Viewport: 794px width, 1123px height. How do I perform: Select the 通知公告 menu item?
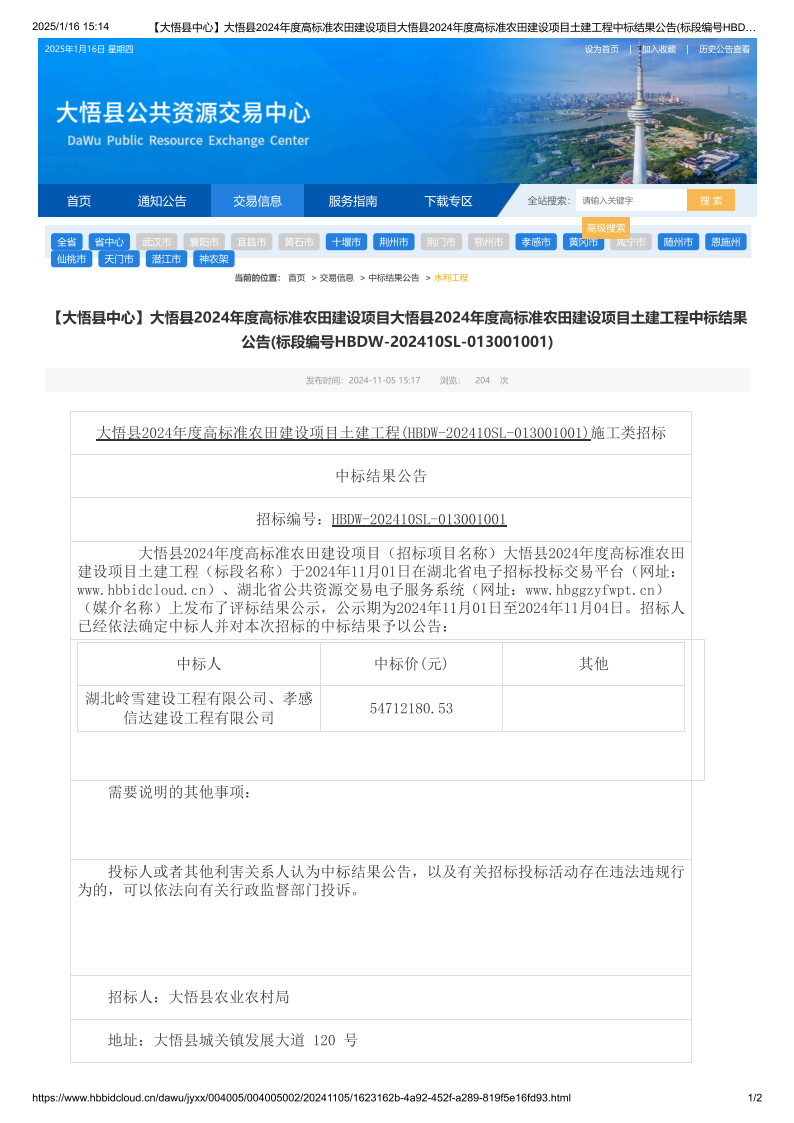point(162,201)
